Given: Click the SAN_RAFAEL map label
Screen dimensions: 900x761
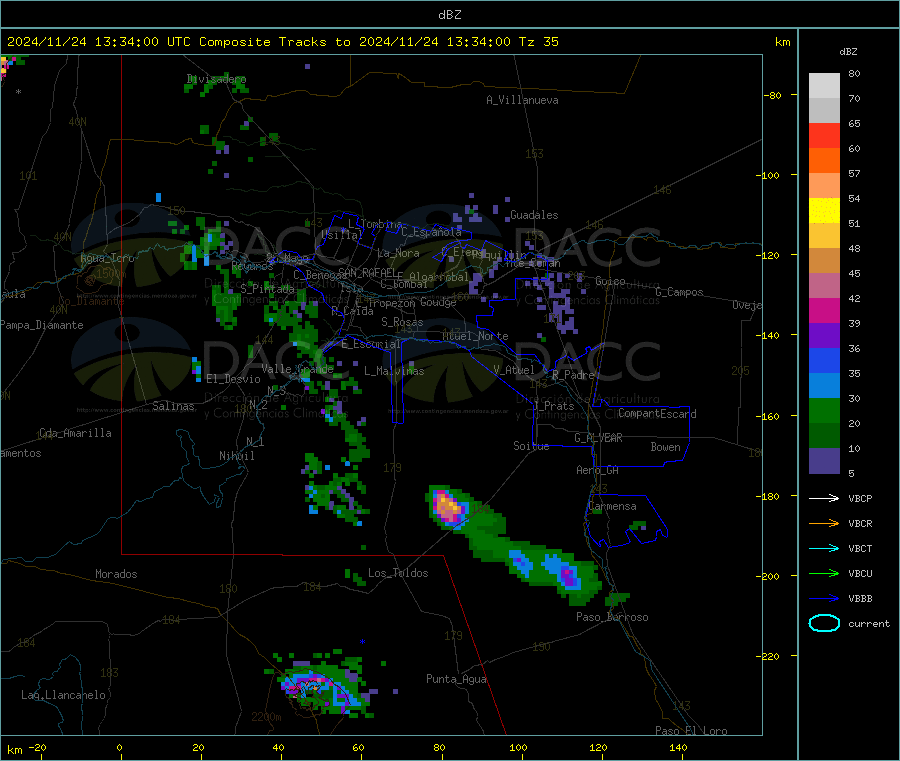Looking at the screenshot, I should (365, 272).
